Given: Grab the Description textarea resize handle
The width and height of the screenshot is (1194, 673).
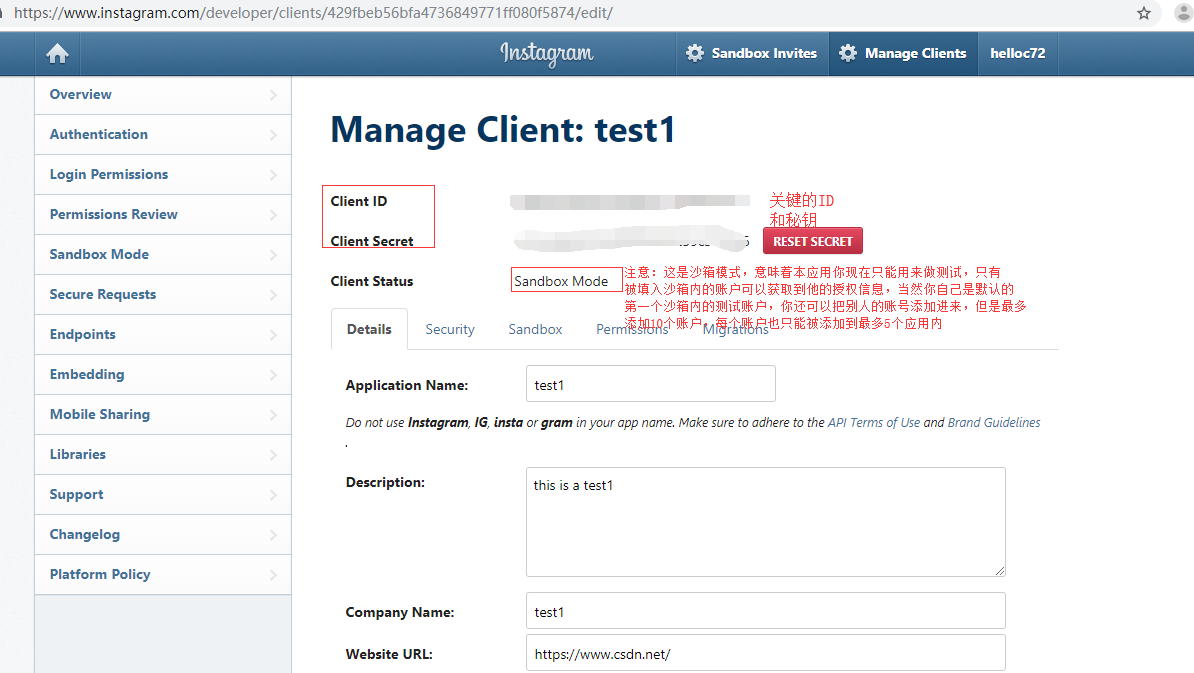Looking at the screenshot, I should [x=1000, y=571].
